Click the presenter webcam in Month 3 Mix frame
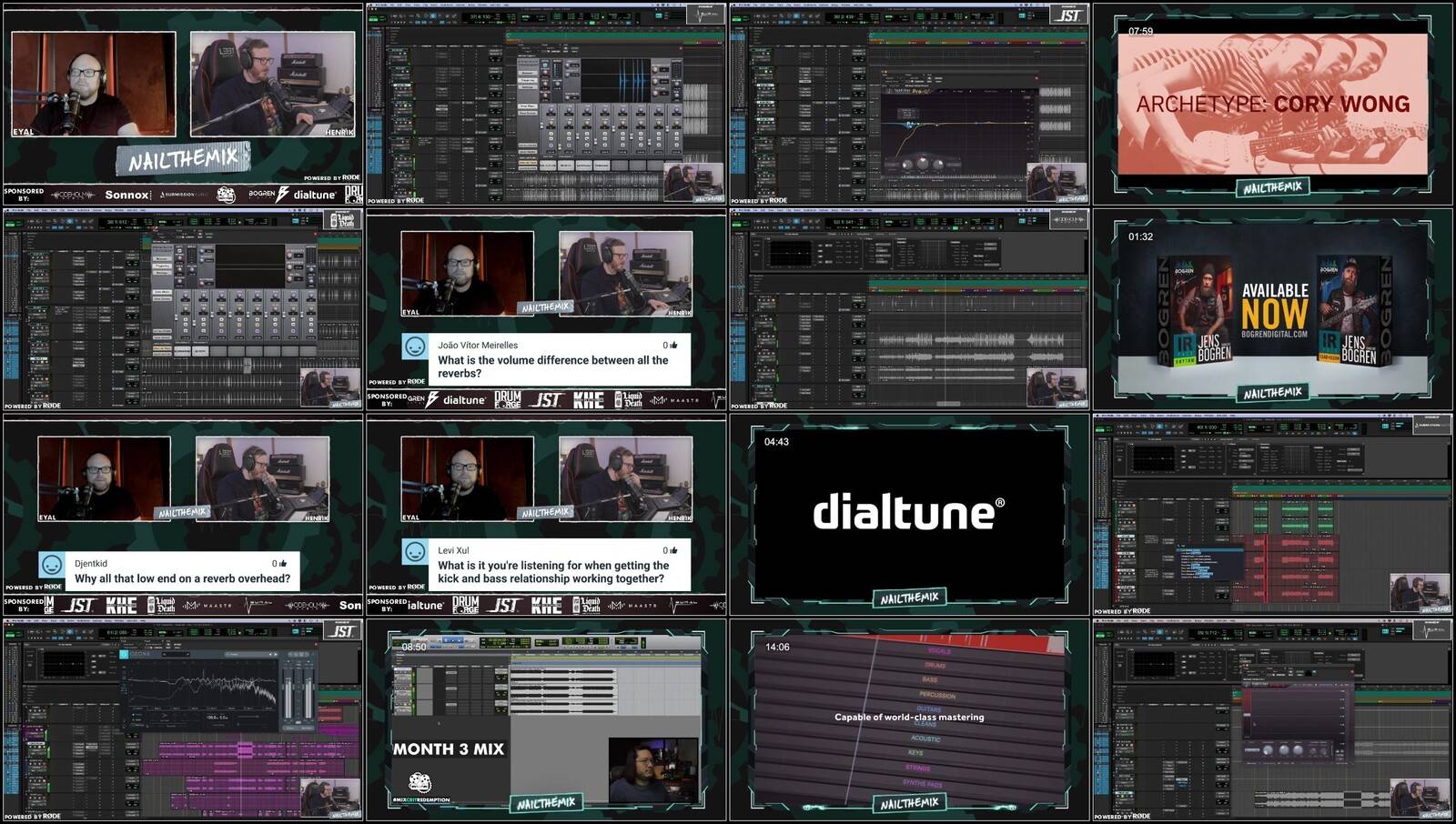Image resolution: width=1456 pixels, height=824 pixels. 652,770
